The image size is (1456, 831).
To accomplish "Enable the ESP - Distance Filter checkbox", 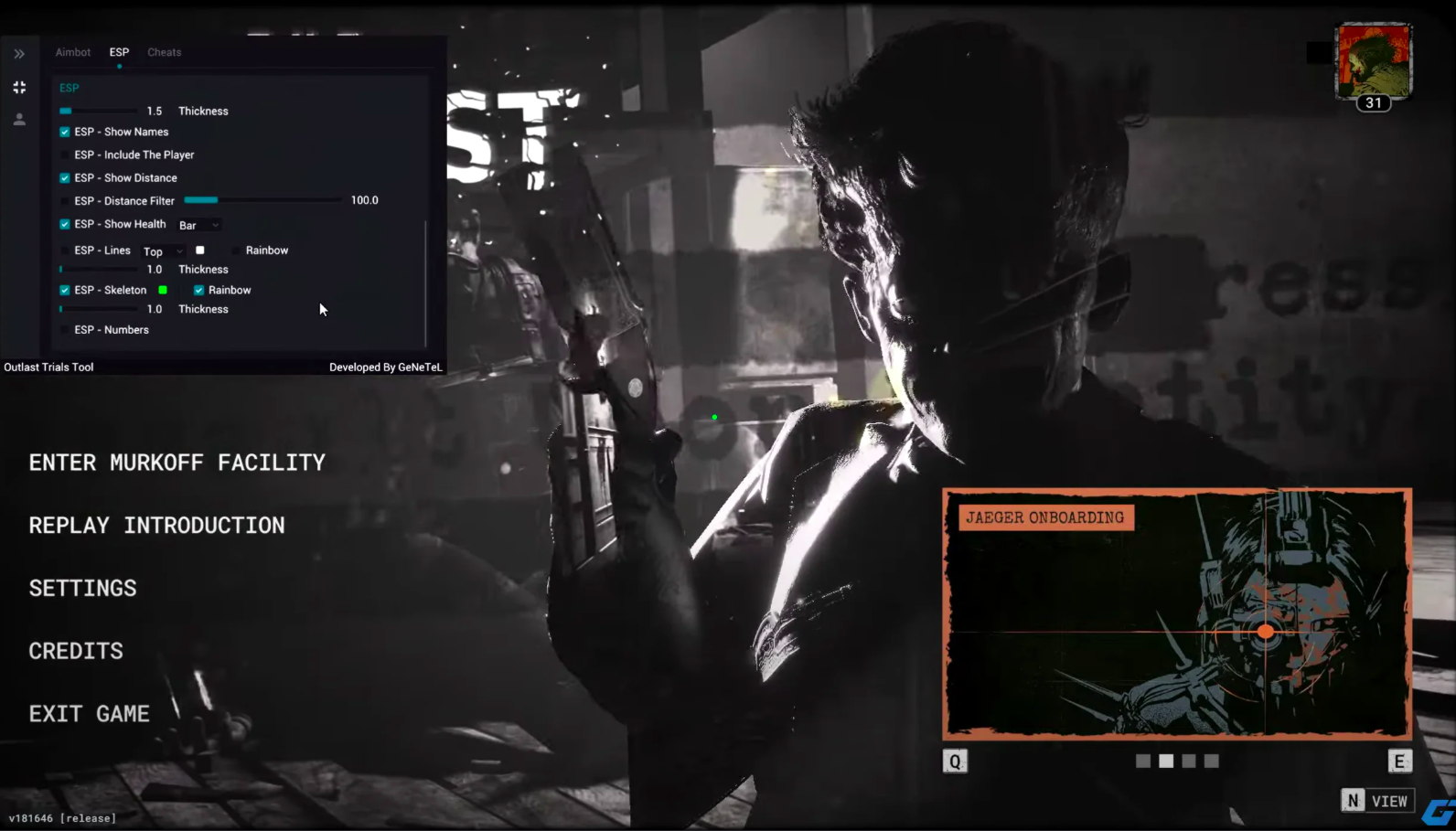I will point(65,201).
